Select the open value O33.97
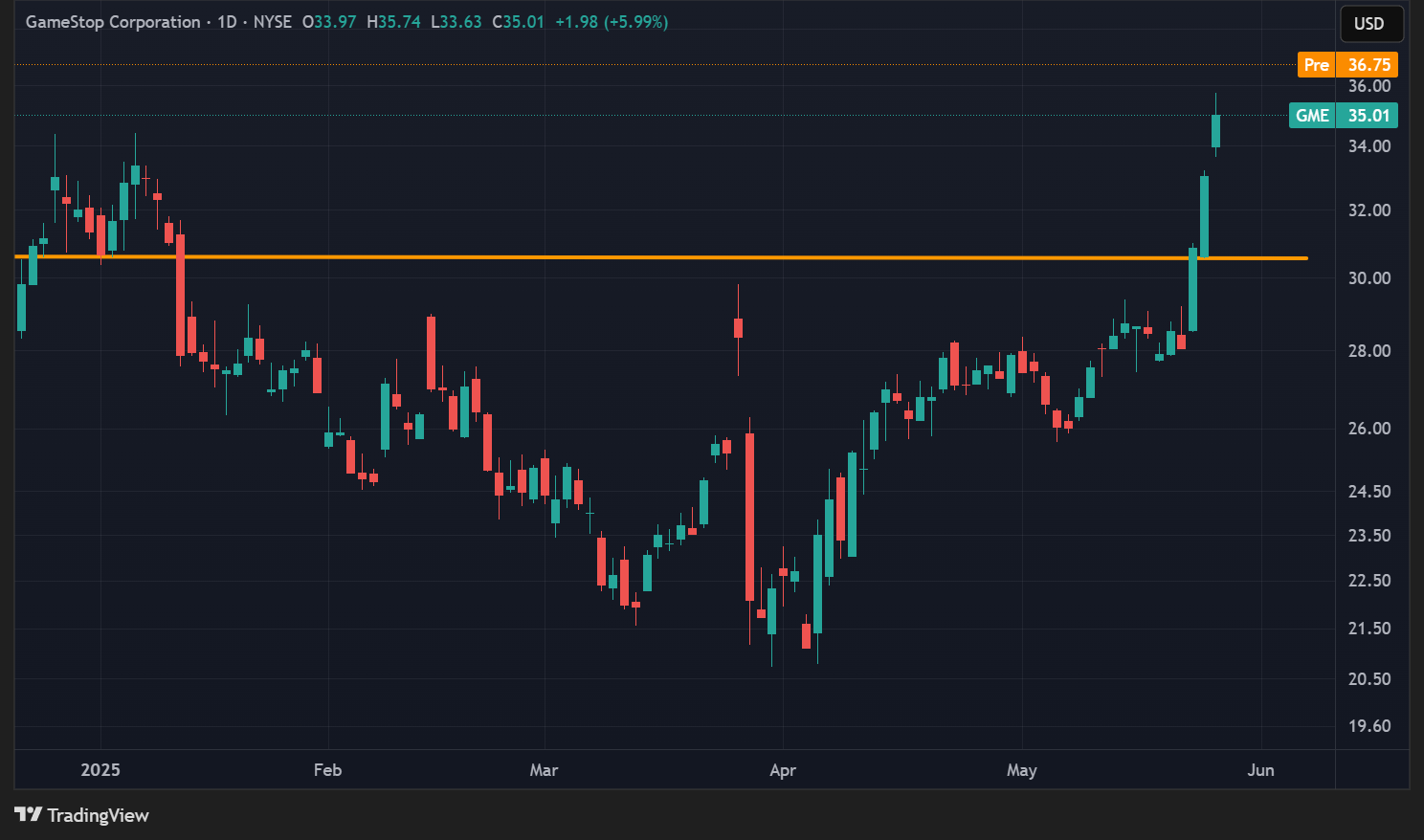The width and height of the screenshot is (1424, 840). point(329,21)
